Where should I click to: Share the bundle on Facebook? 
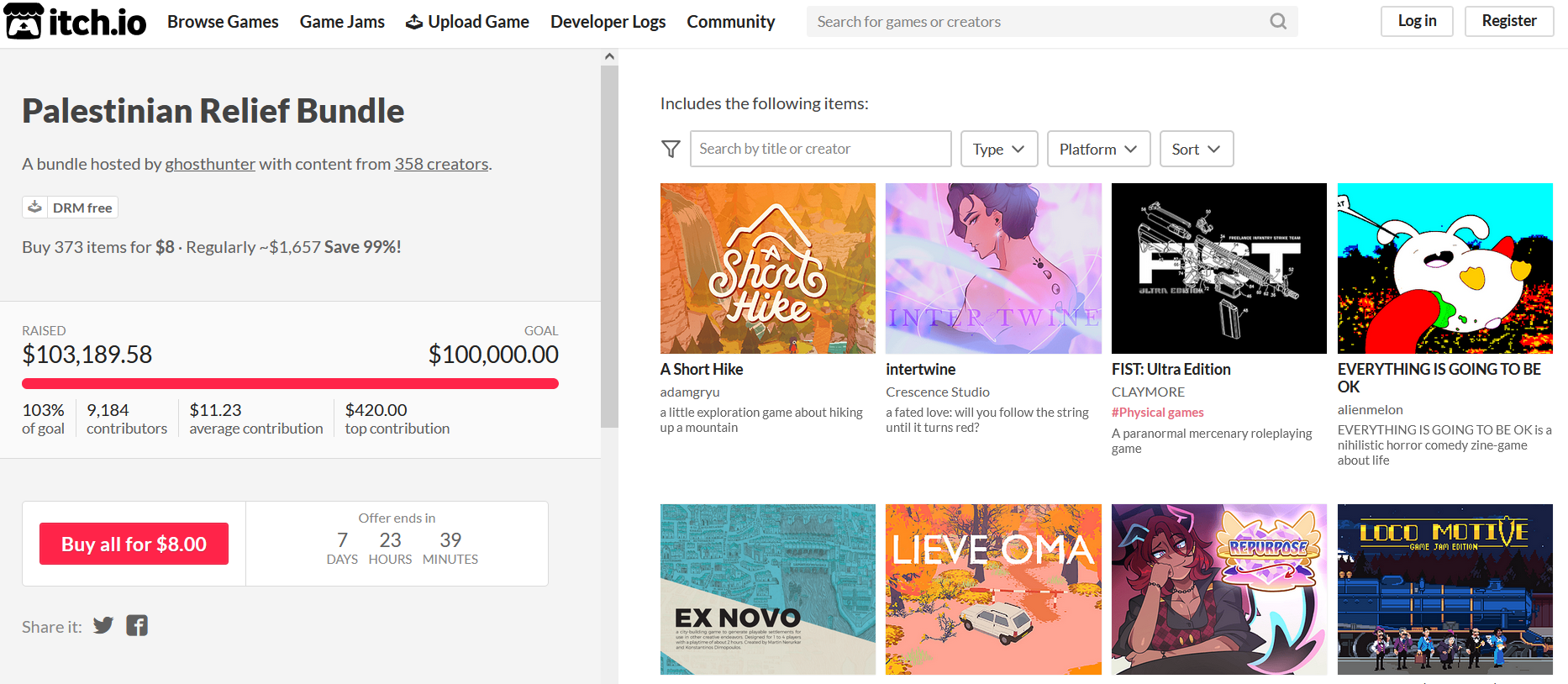pyautogui.click(x=137, y=626)
